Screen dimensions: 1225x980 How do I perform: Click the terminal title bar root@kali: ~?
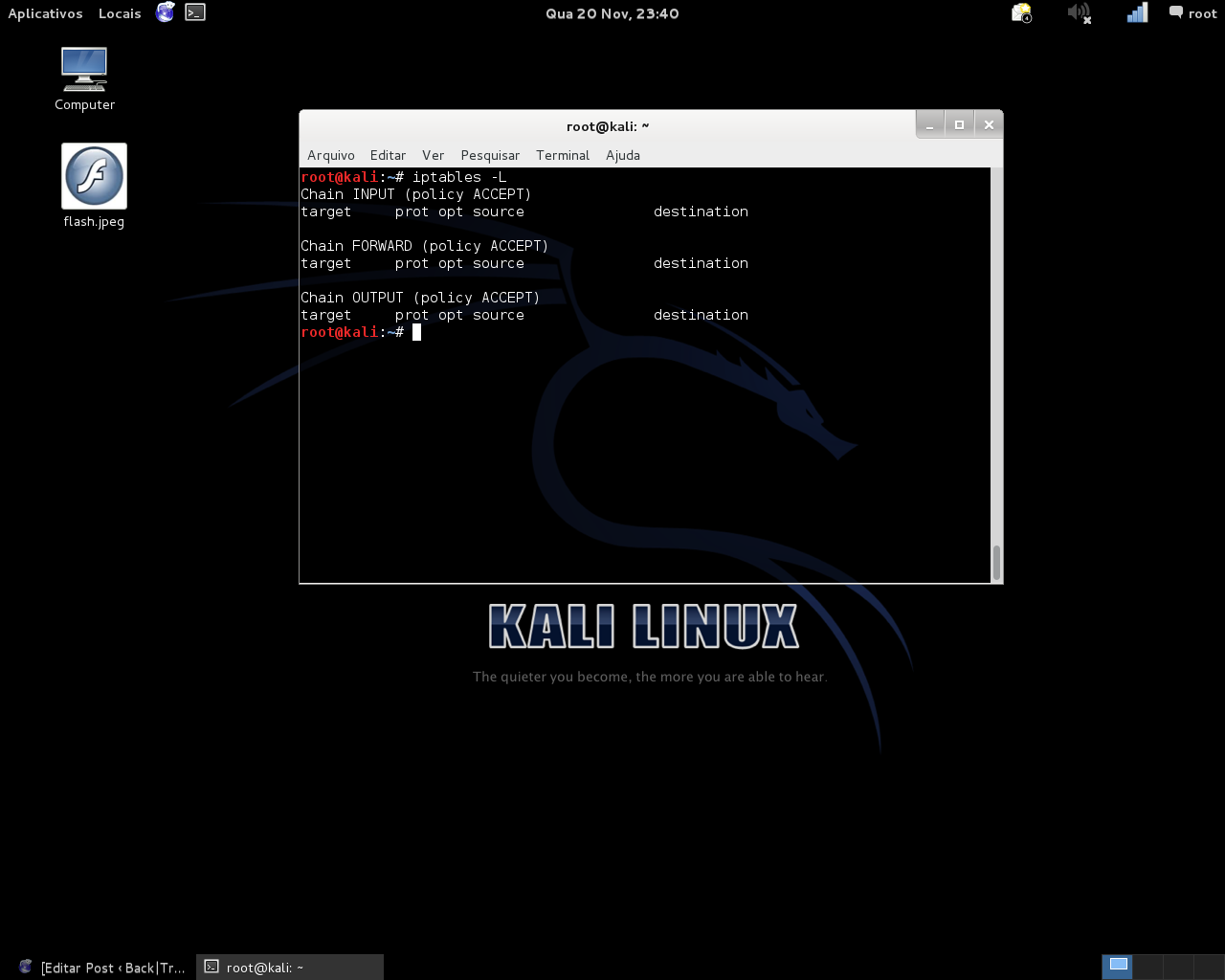tap(608, 126)
